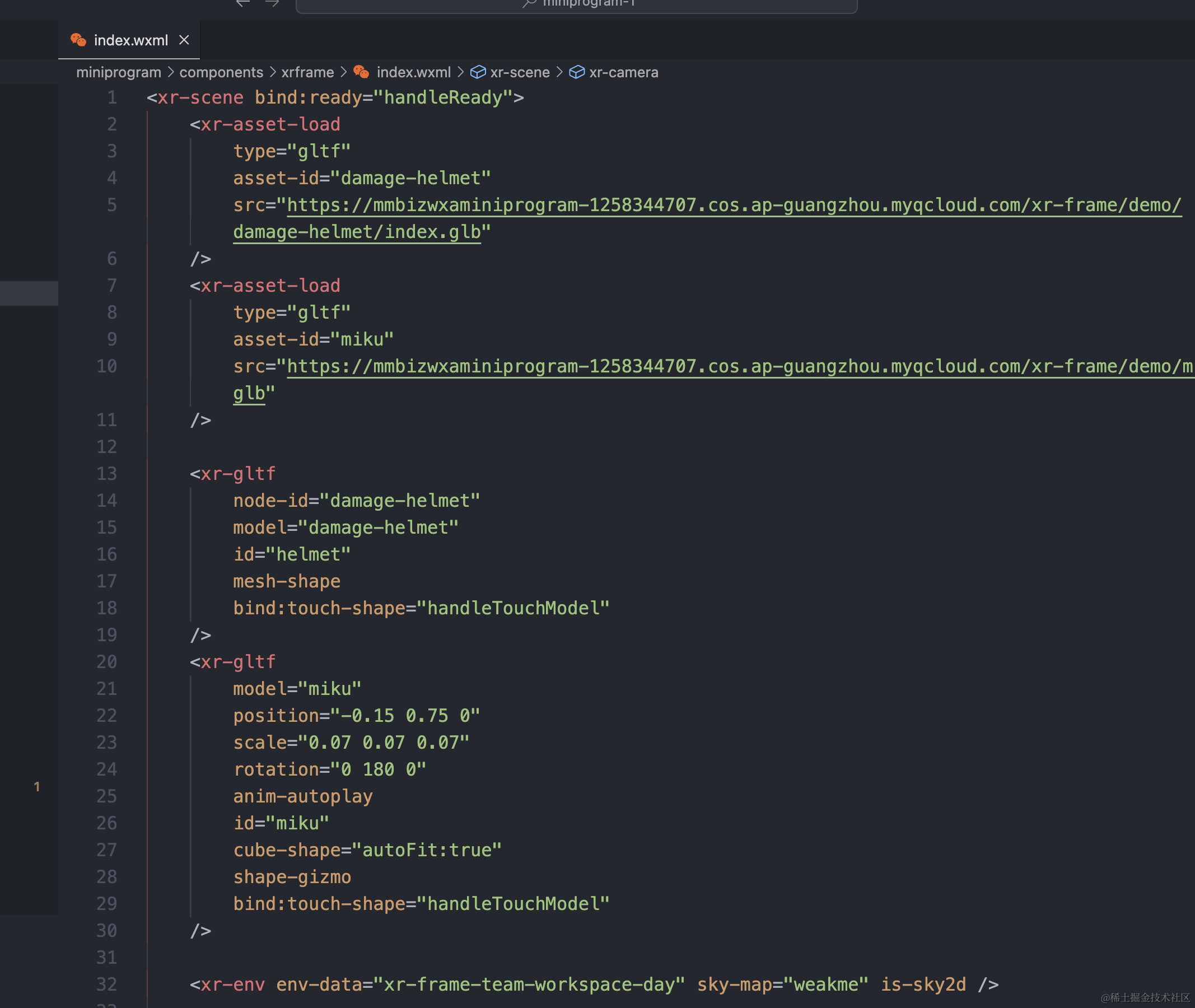Viewport: 1195px width, 1008px height.
Task: Click the WeChat icon on the index.wxml tab
Action: (78, 39)
